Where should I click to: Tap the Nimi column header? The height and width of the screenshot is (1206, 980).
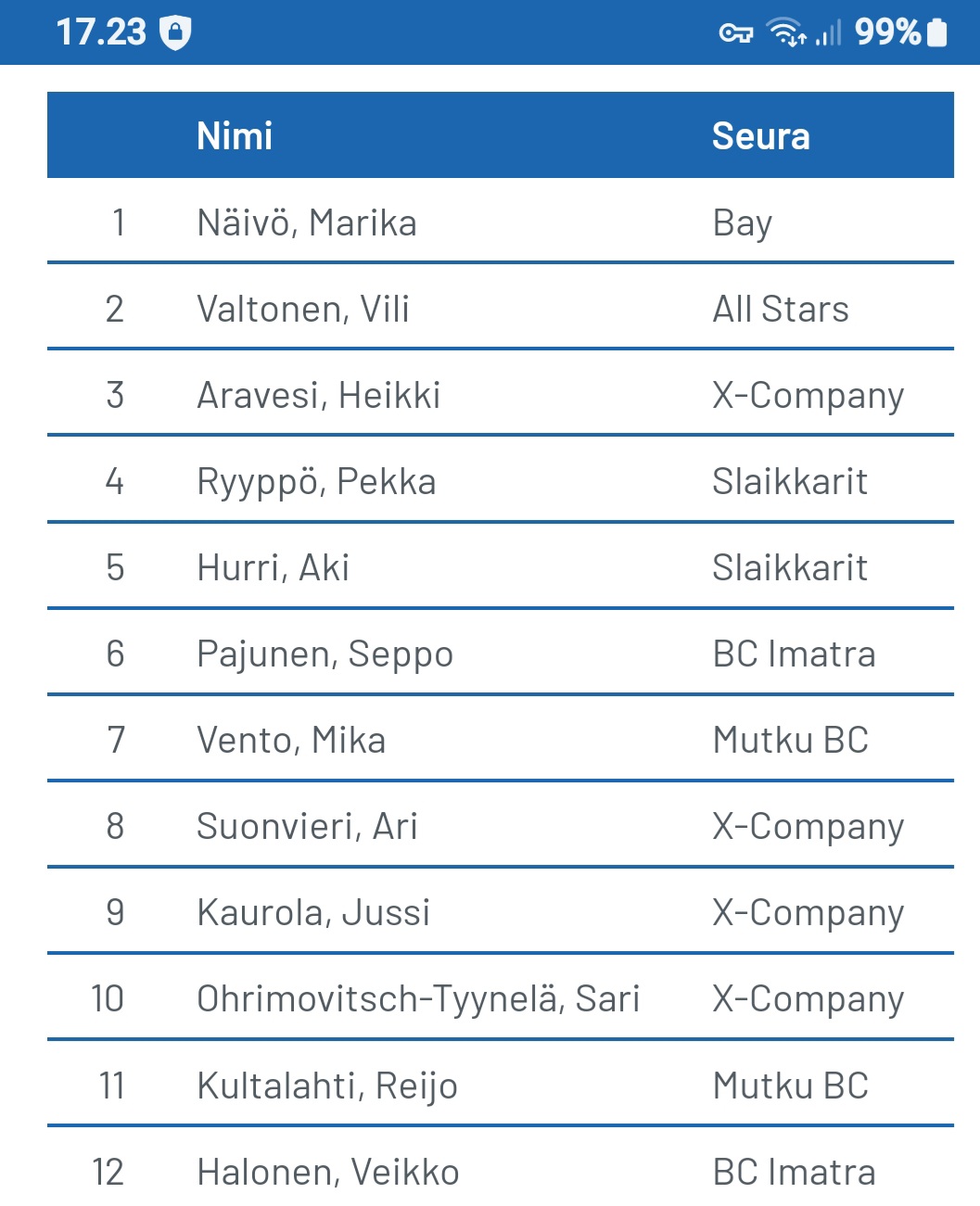(235, 136)
